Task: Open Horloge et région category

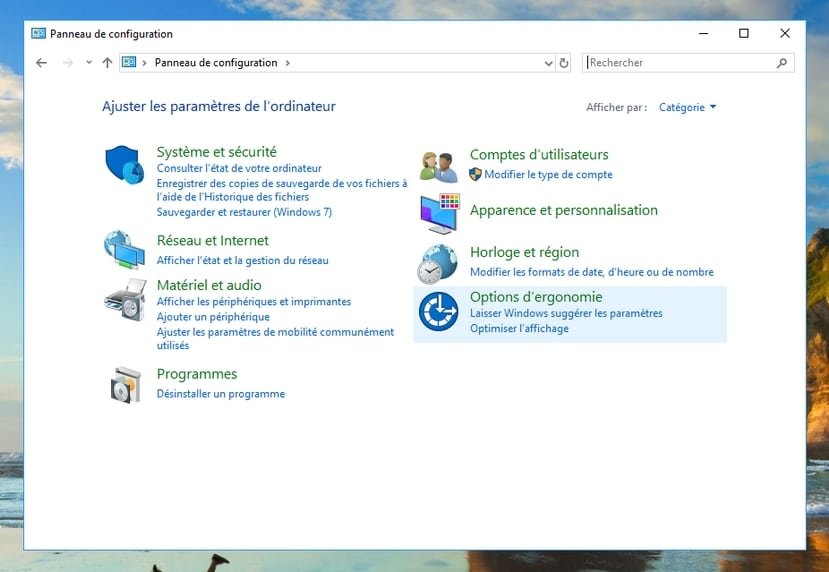Action: [x=524, y=252]
